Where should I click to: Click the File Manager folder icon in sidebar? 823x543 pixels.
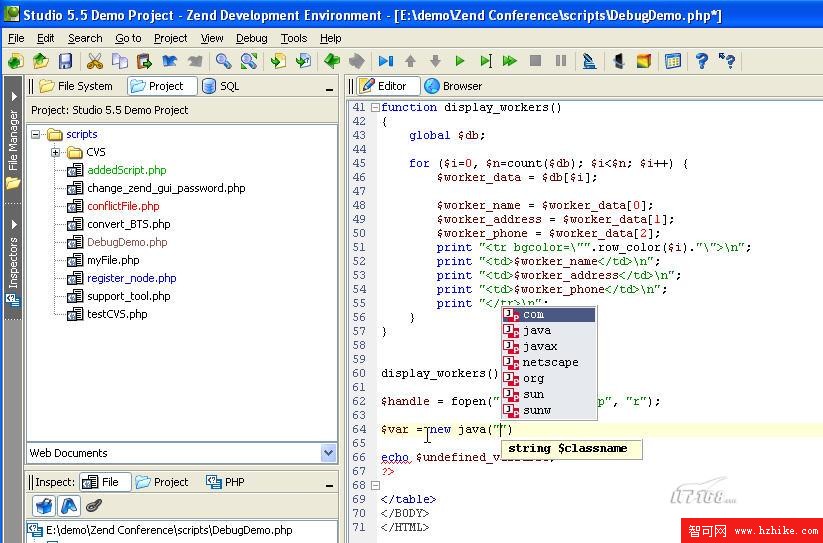point(13,184)
